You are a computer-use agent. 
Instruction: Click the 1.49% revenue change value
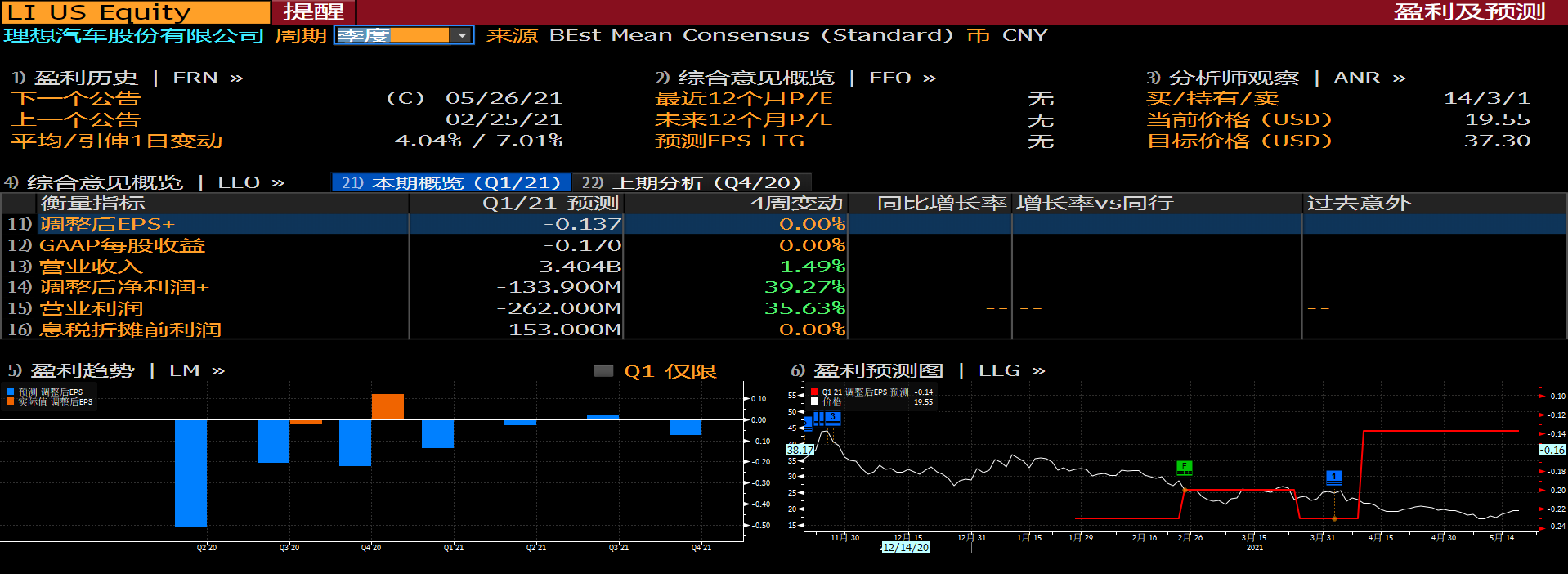click(812, 267)
